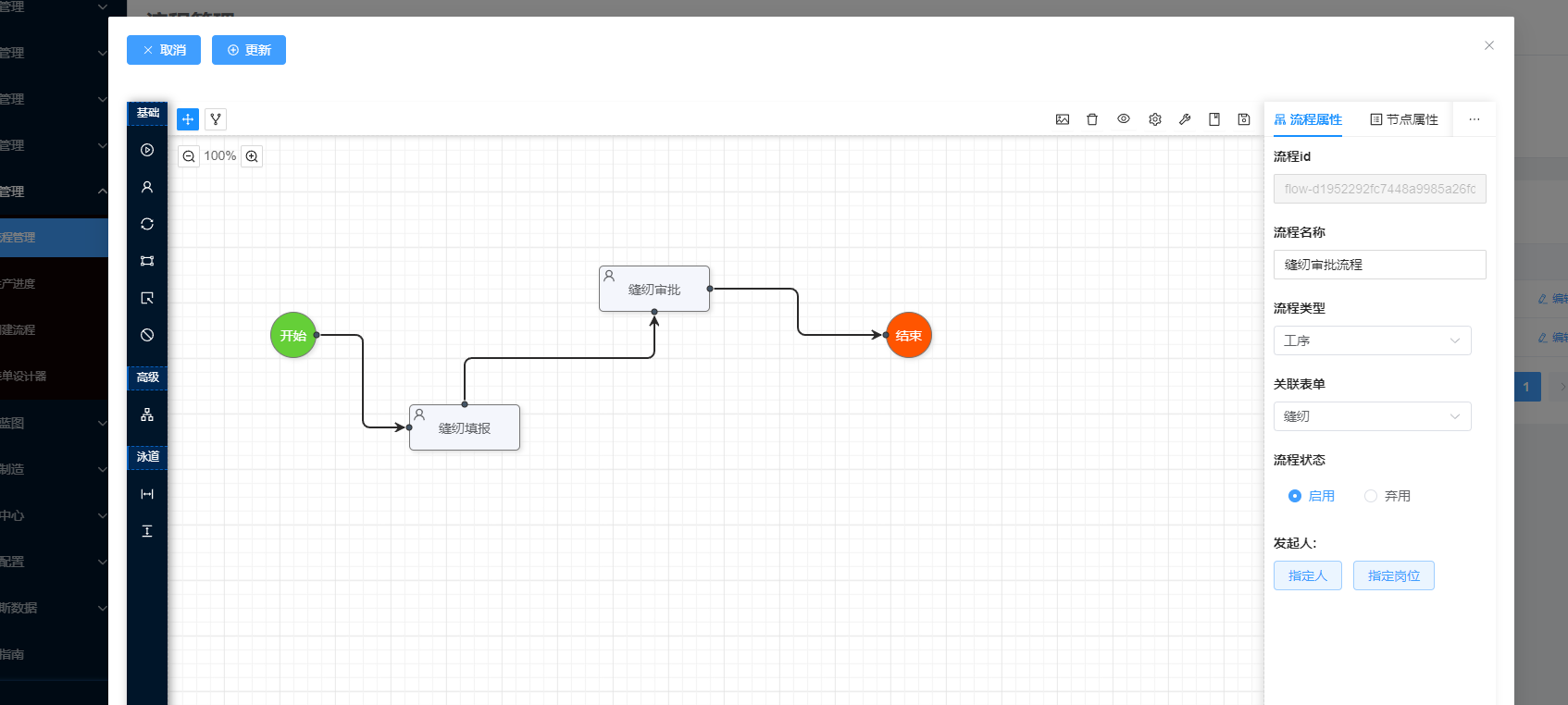The image size is (1568, 705).
Task: Zoom in on the canvas
Action: (x=252, y=156)
